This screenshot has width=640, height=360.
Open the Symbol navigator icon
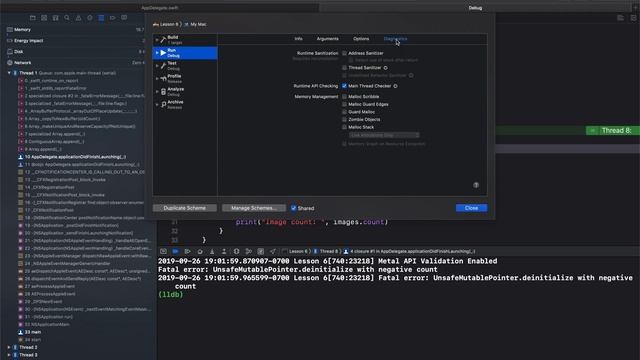56,18
